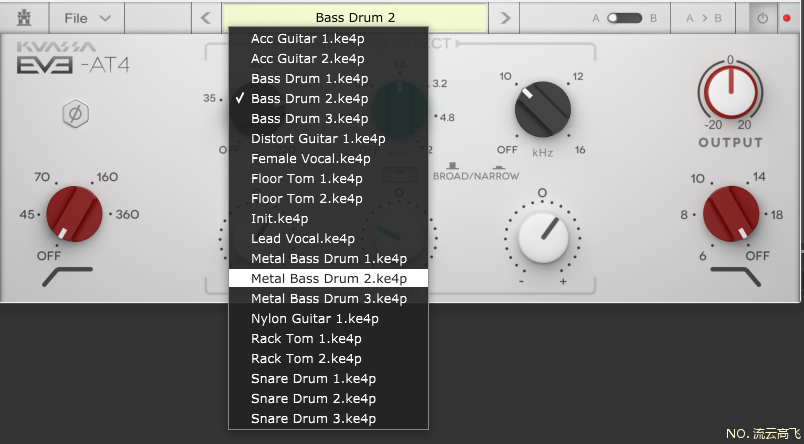804x444 pixels.
Task: Click the Bass Drum 2 preset name field
Action: tap(355, 17)
